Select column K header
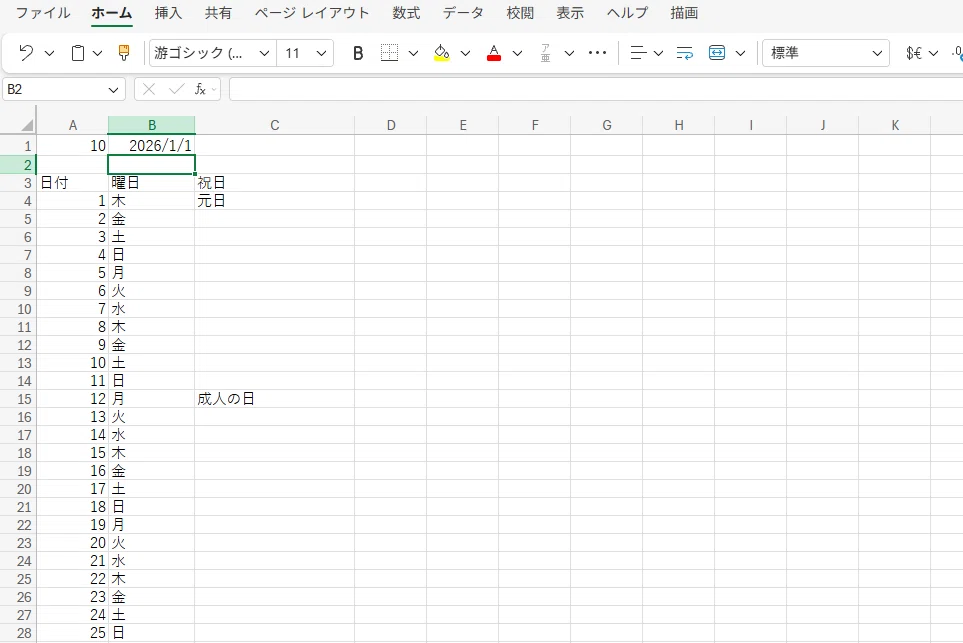963x643 pixels. coord(895,125)
